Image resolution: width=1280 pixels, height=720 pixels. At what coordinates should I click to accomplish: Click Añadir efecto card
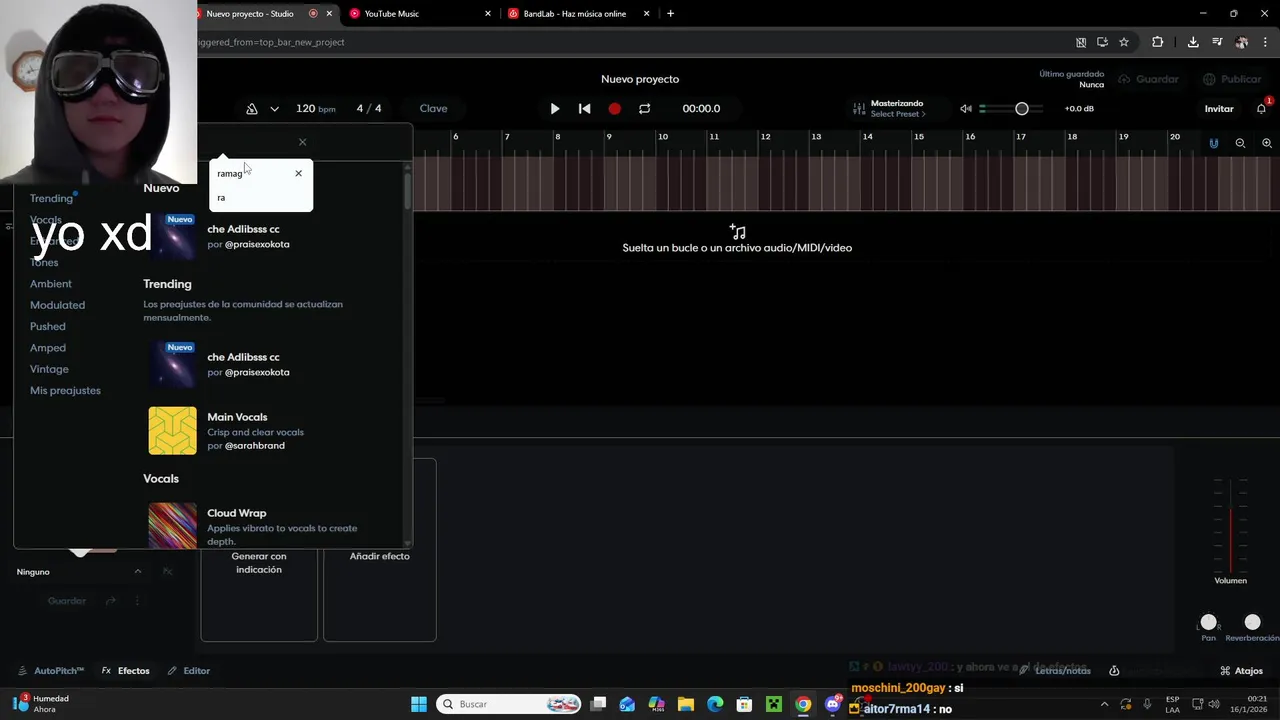pyautogui.click(x=380, y=595)
